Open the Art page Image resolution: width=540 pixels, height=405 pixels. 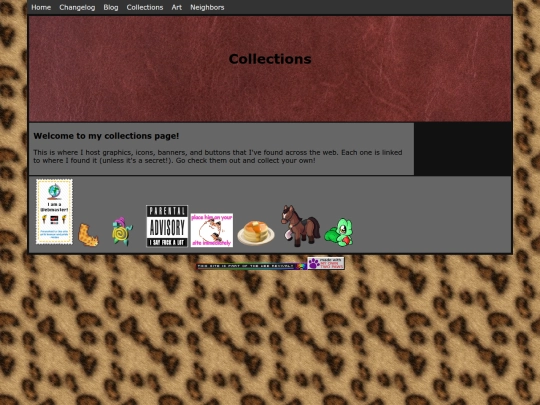pos(177,7)
